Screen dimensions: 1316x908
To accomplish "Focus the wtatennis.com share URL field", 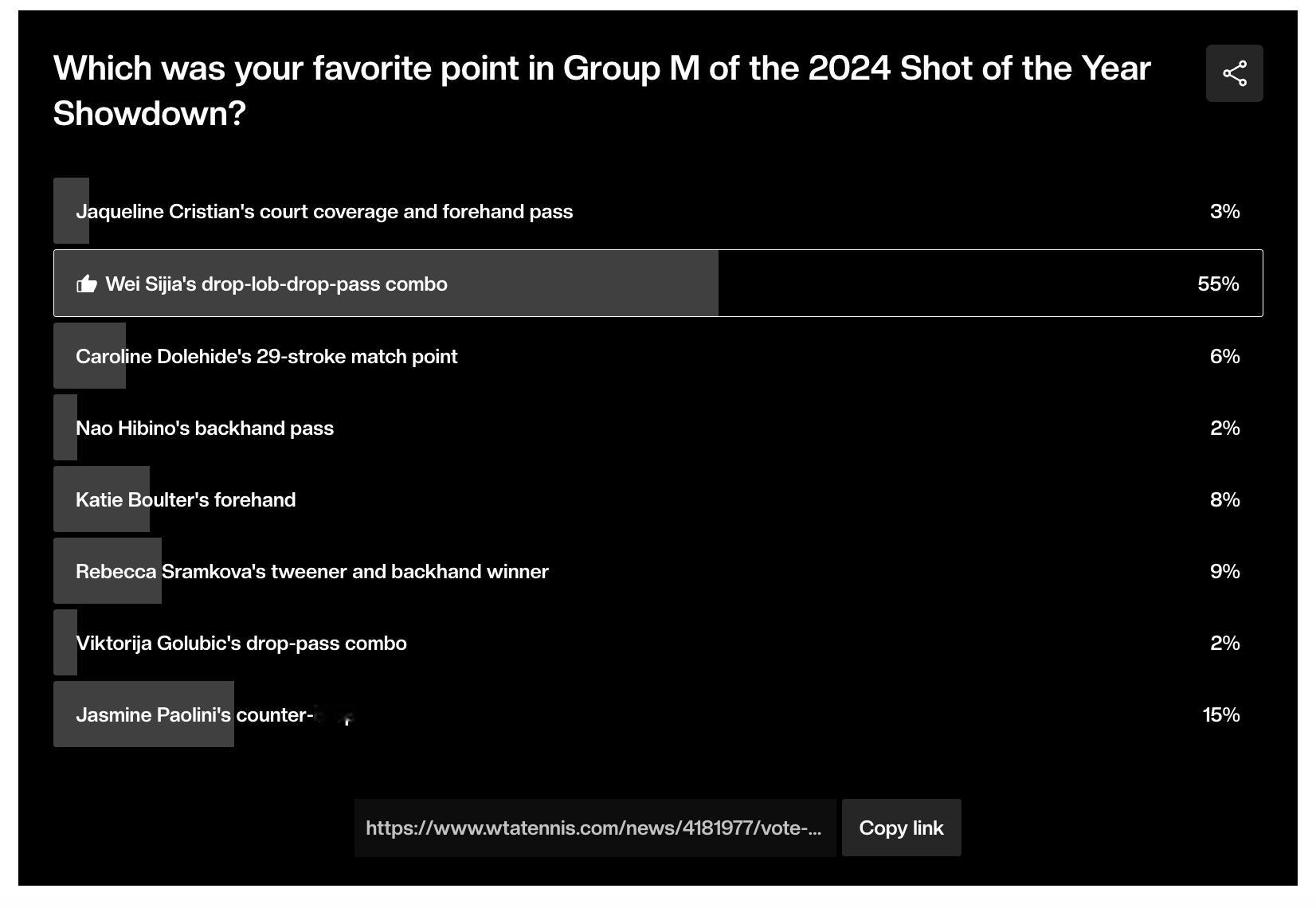I will tap(595, 828).
